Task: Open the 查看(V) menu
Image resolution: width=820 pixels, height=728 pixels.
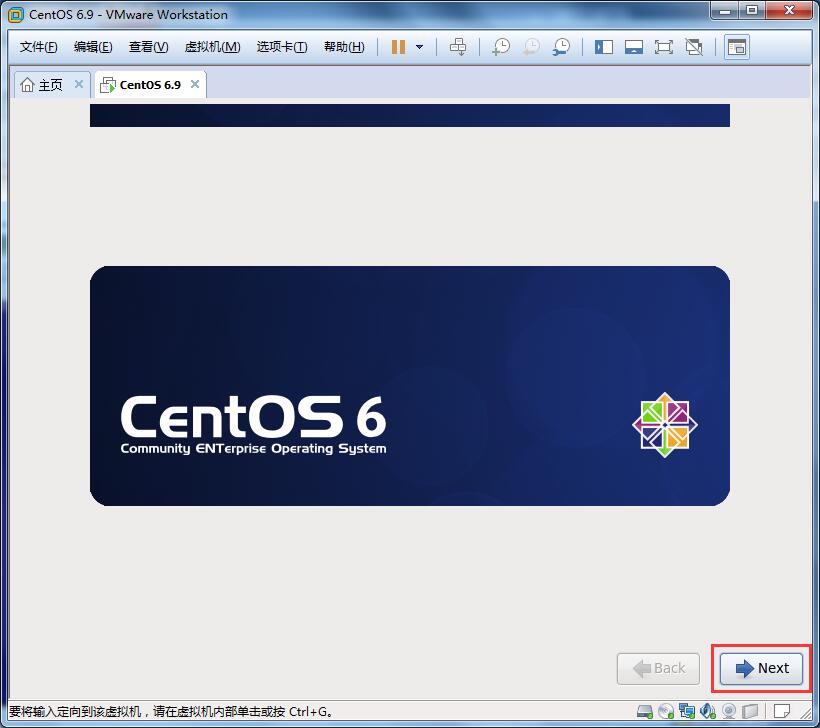Action: point(149,47)
